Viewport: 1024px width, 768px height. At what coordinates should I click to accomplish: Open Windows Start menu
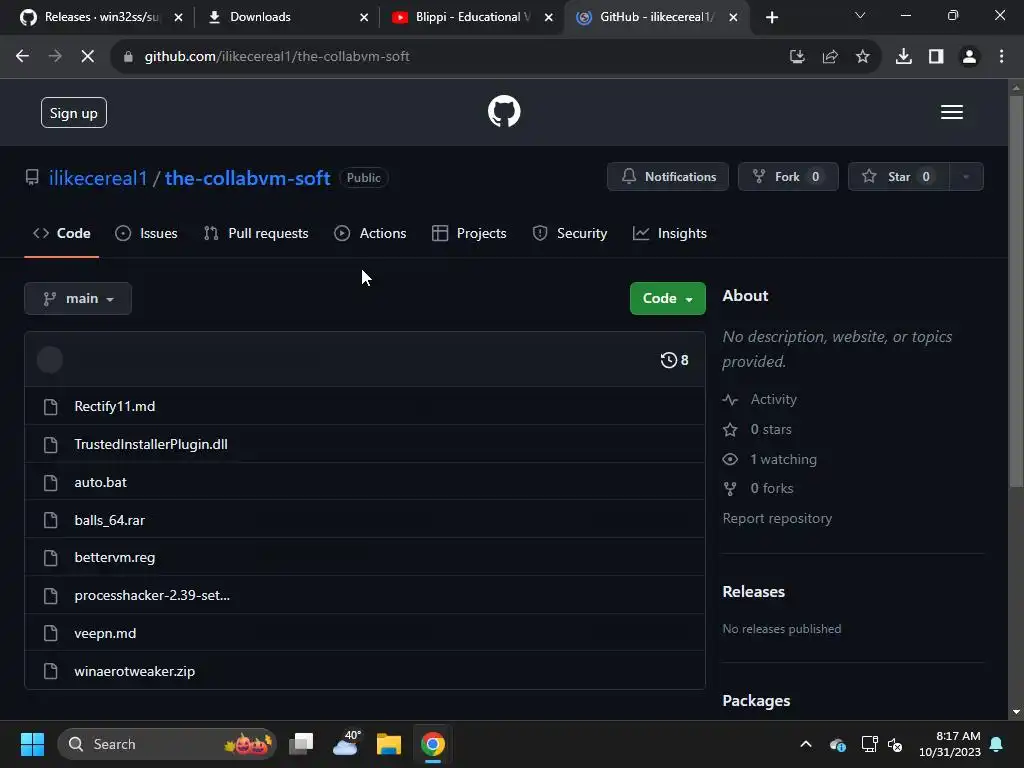pyautogui.click(x=32, y=744)
